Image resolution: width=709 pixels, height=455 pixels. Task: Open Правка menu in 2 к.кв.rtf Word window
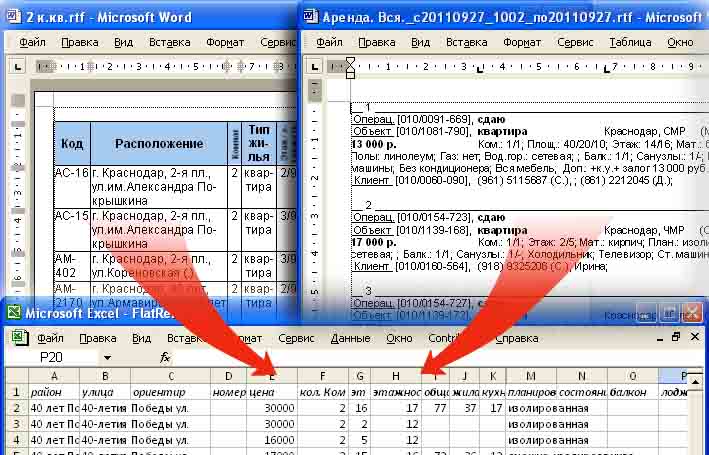[80, 43]
